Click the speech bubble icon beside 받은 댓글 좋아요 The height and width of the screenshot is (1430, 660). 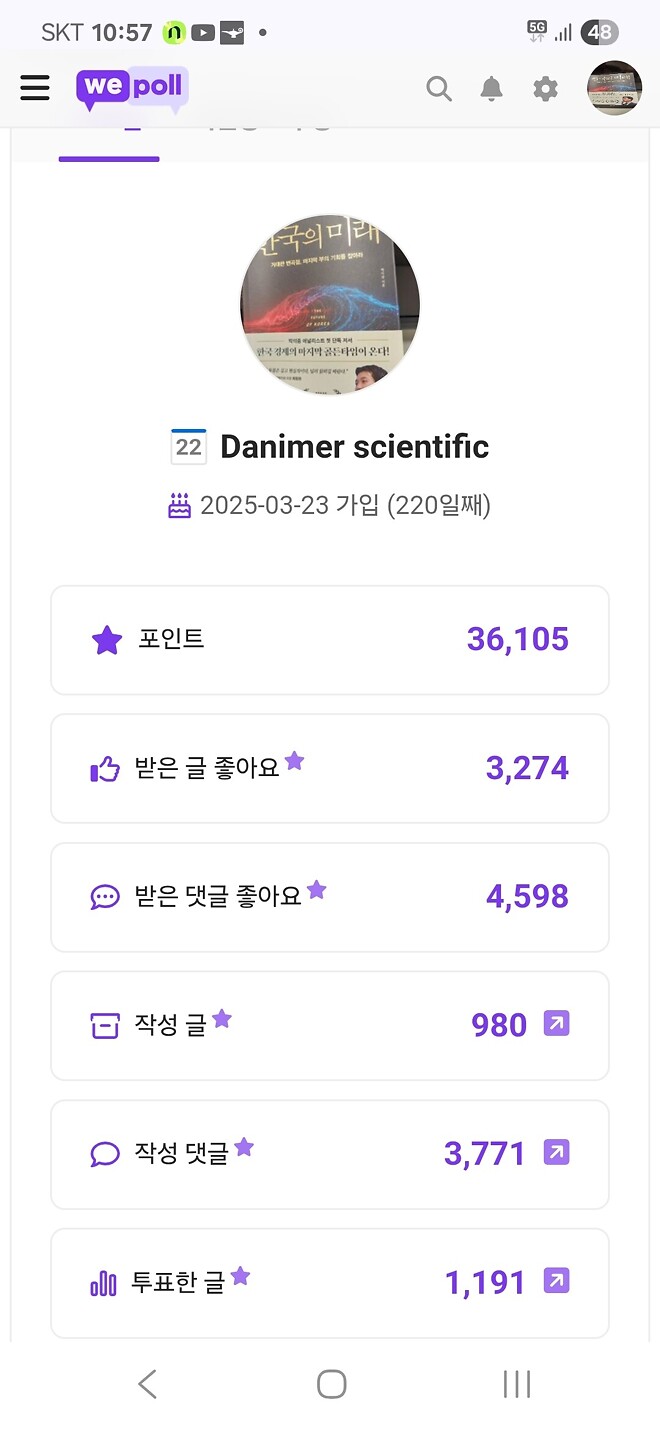pyautogui.click(x=106, y=897)
